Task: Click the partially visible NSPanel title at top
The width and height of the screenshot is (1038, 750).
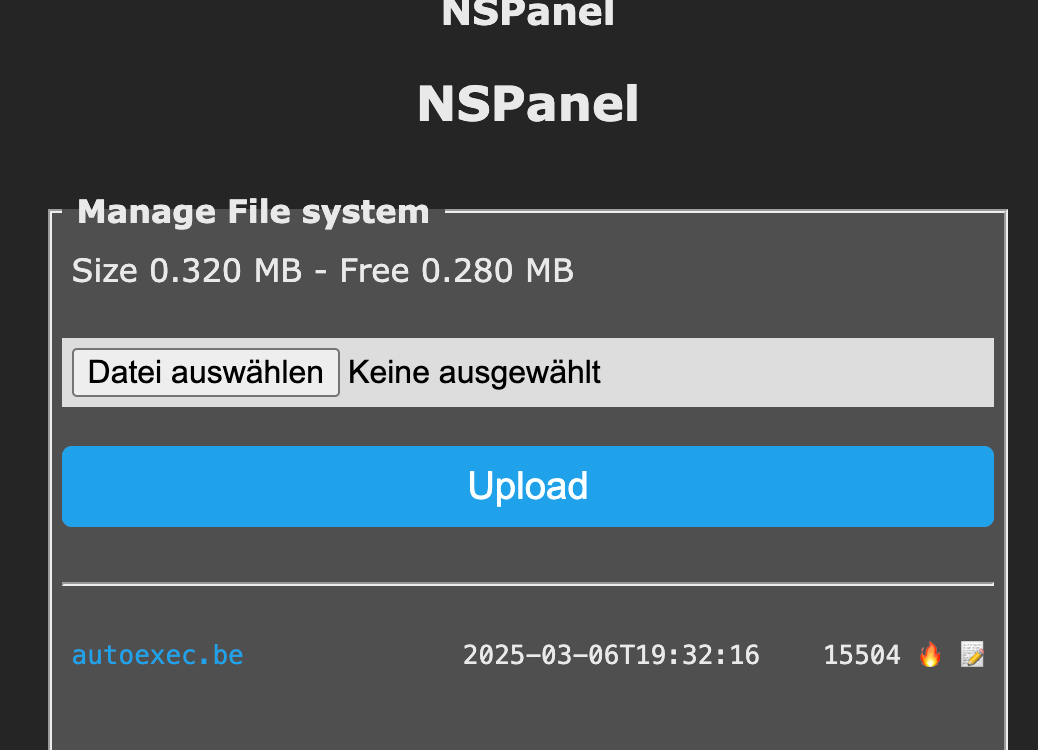Action: pyautogui.click(x=527, y=13)
